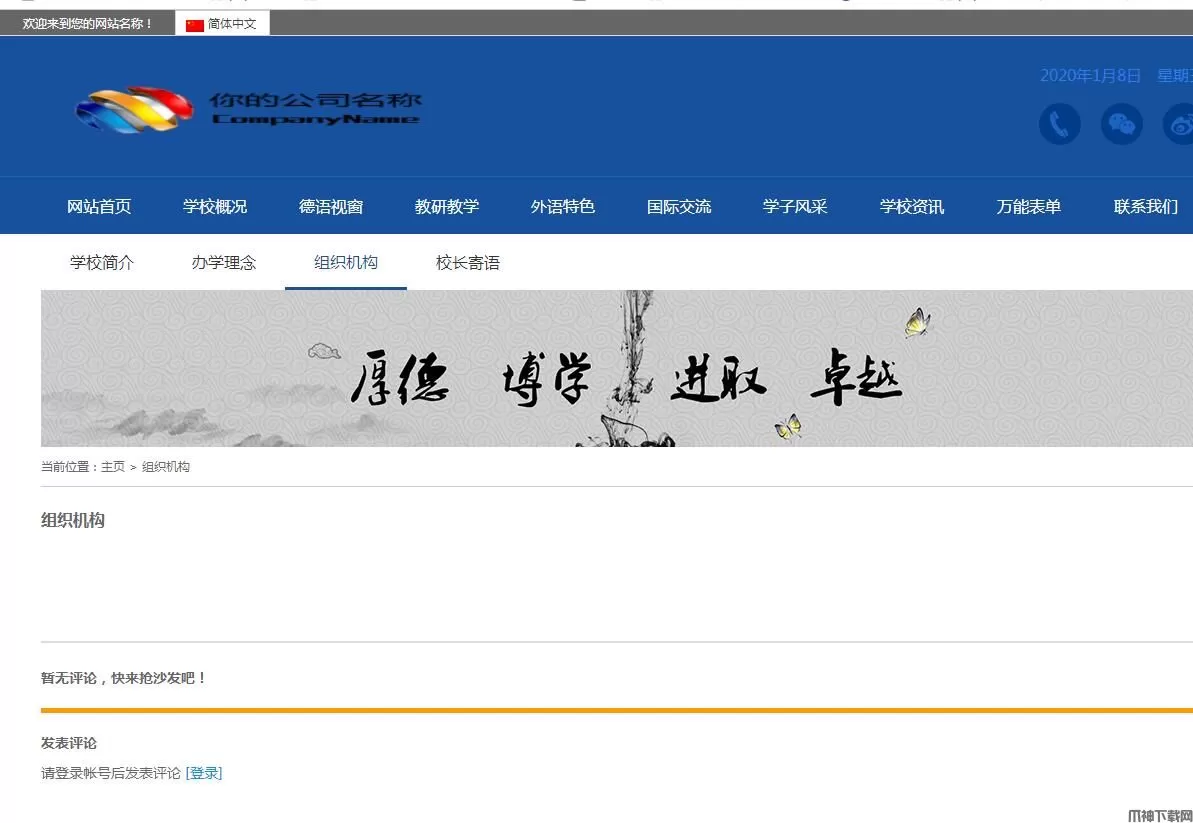1193x823 pixels.
Task: Click the 发表评论 heading
Action: (68, 743)
